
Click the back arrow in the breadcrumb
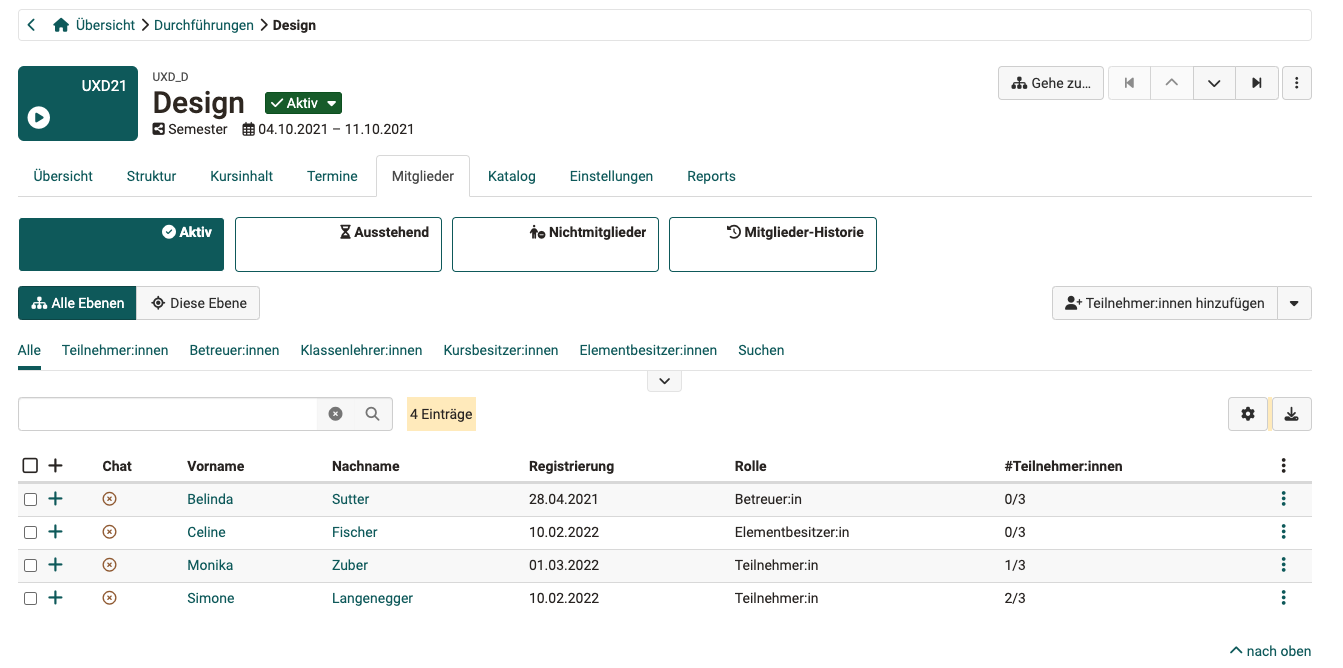tap(32, 25)
